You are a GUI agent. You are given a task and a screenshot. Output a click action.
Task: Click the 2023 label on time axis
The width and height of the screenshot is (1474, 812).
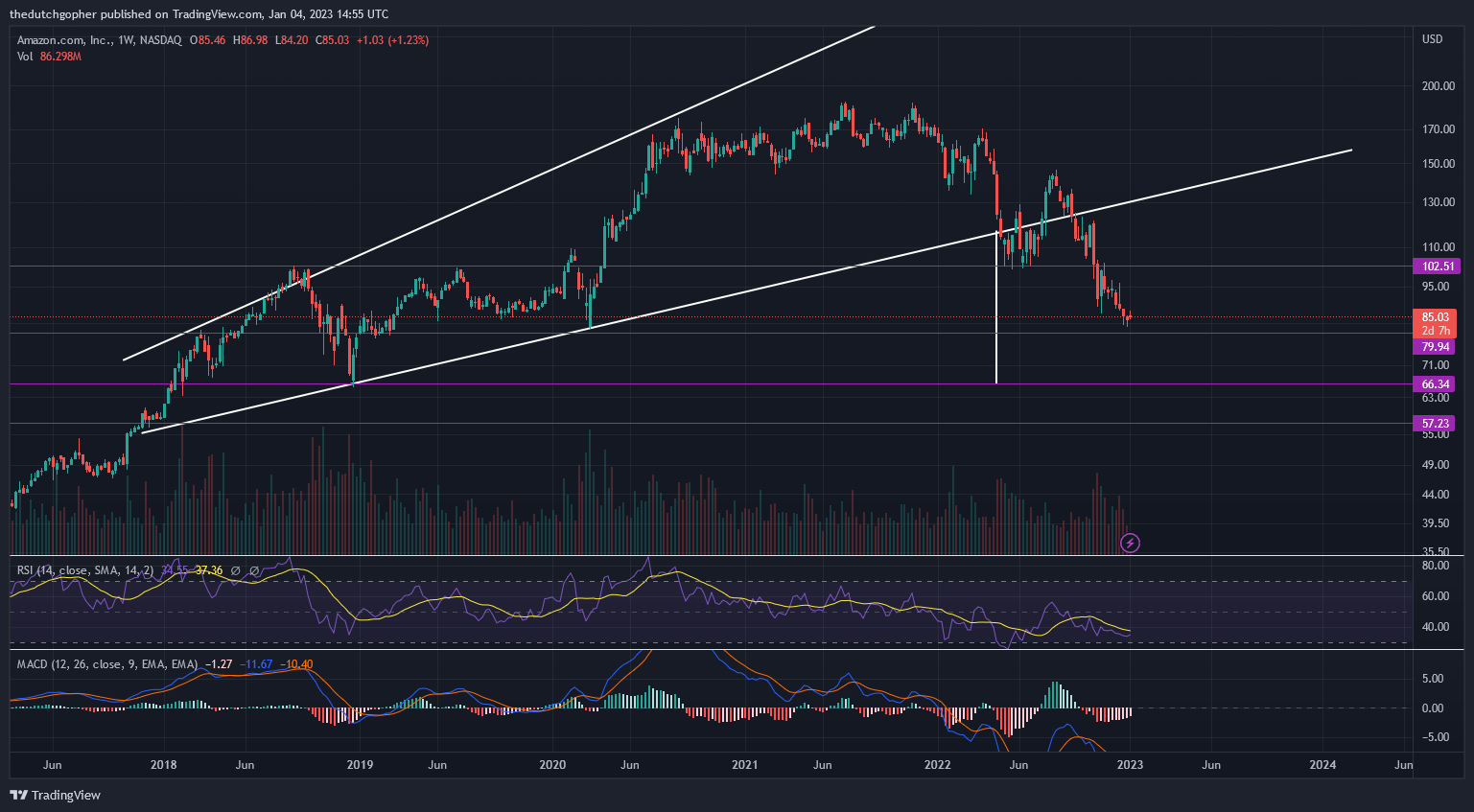click(1130, 765)
